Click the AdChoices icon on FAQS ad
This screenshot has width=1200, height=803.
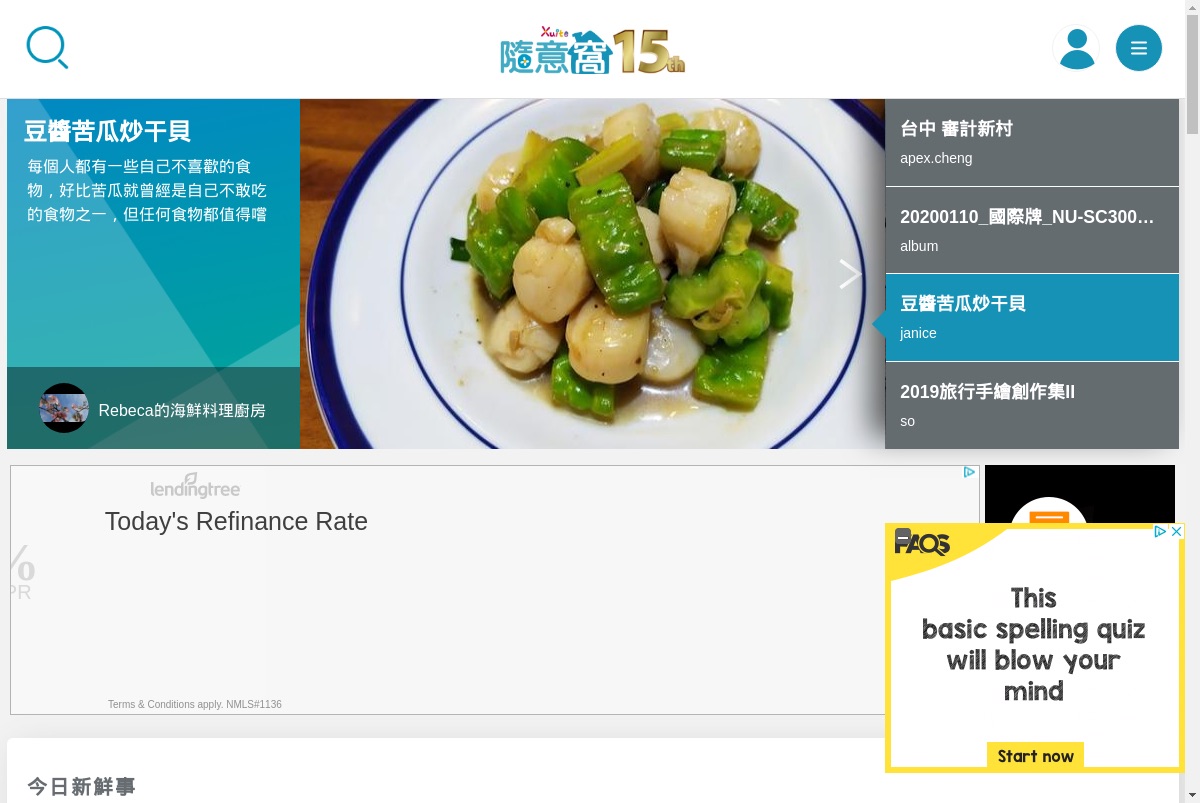coord(1160,531)
